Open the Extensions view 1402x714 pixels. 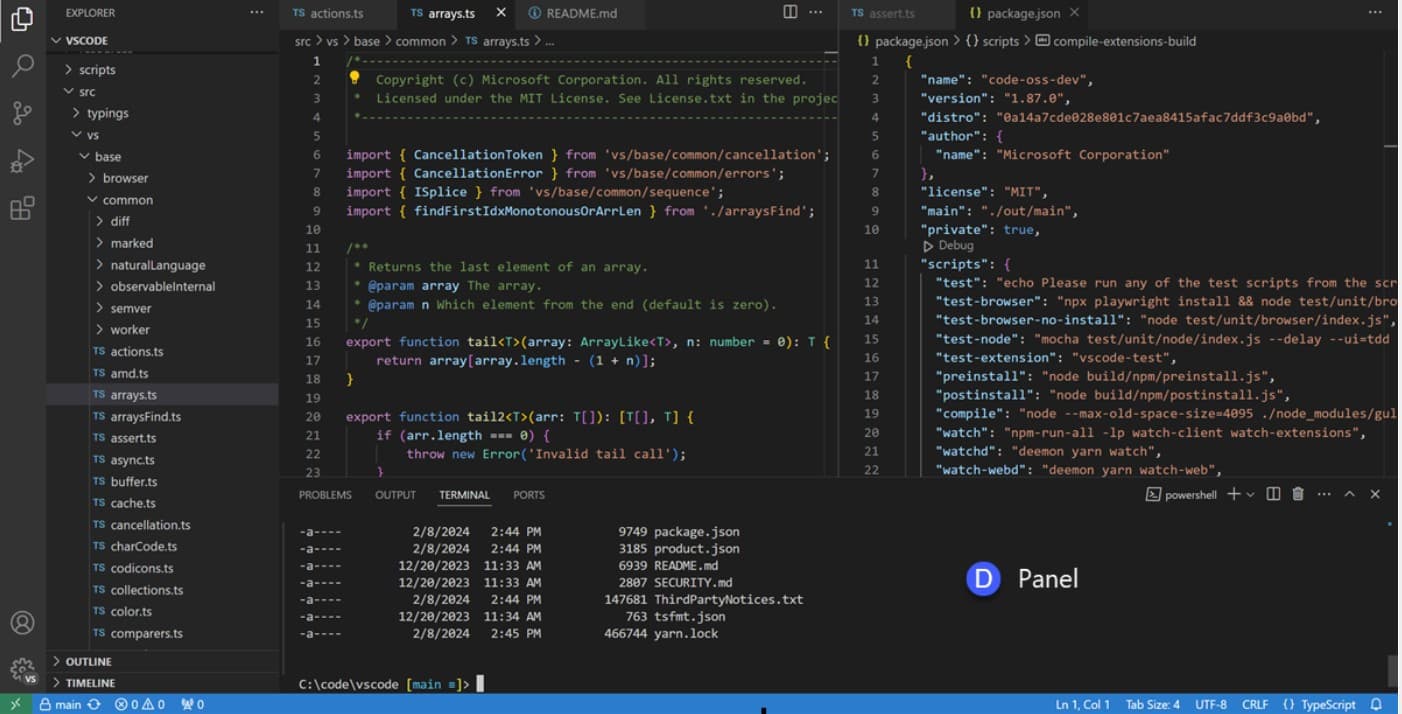pyautogui.click(x=22, y=208)
